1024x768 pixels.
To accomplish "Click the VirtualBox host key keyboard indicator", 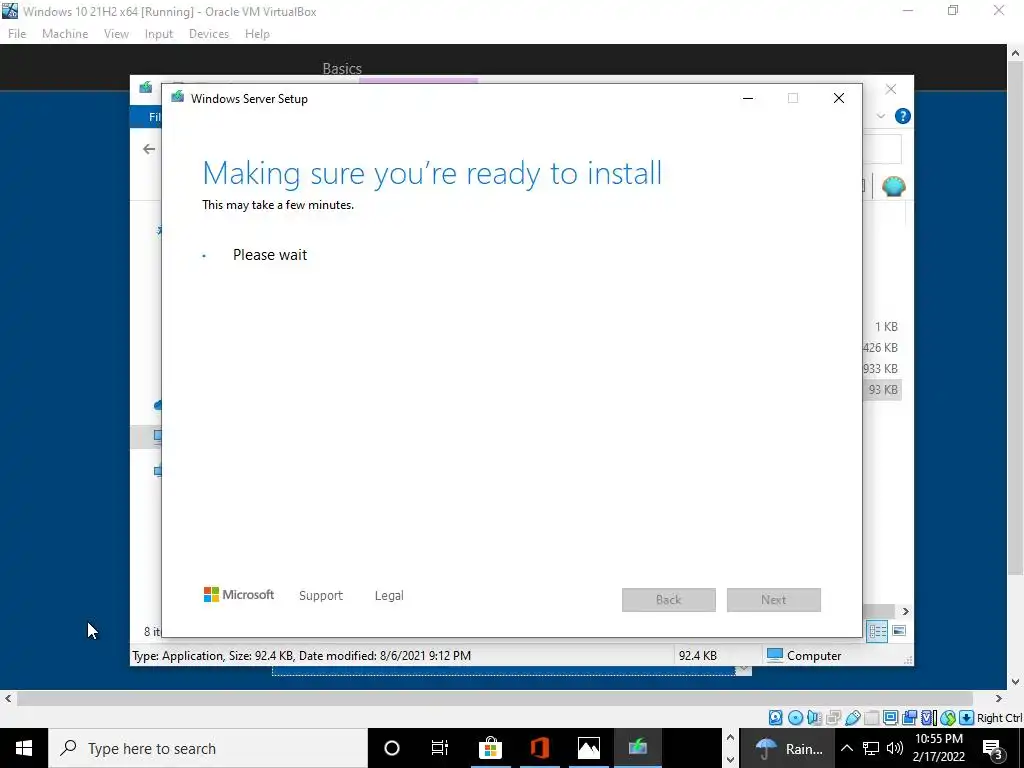I will pyautogui.click(x=967, y=718).
